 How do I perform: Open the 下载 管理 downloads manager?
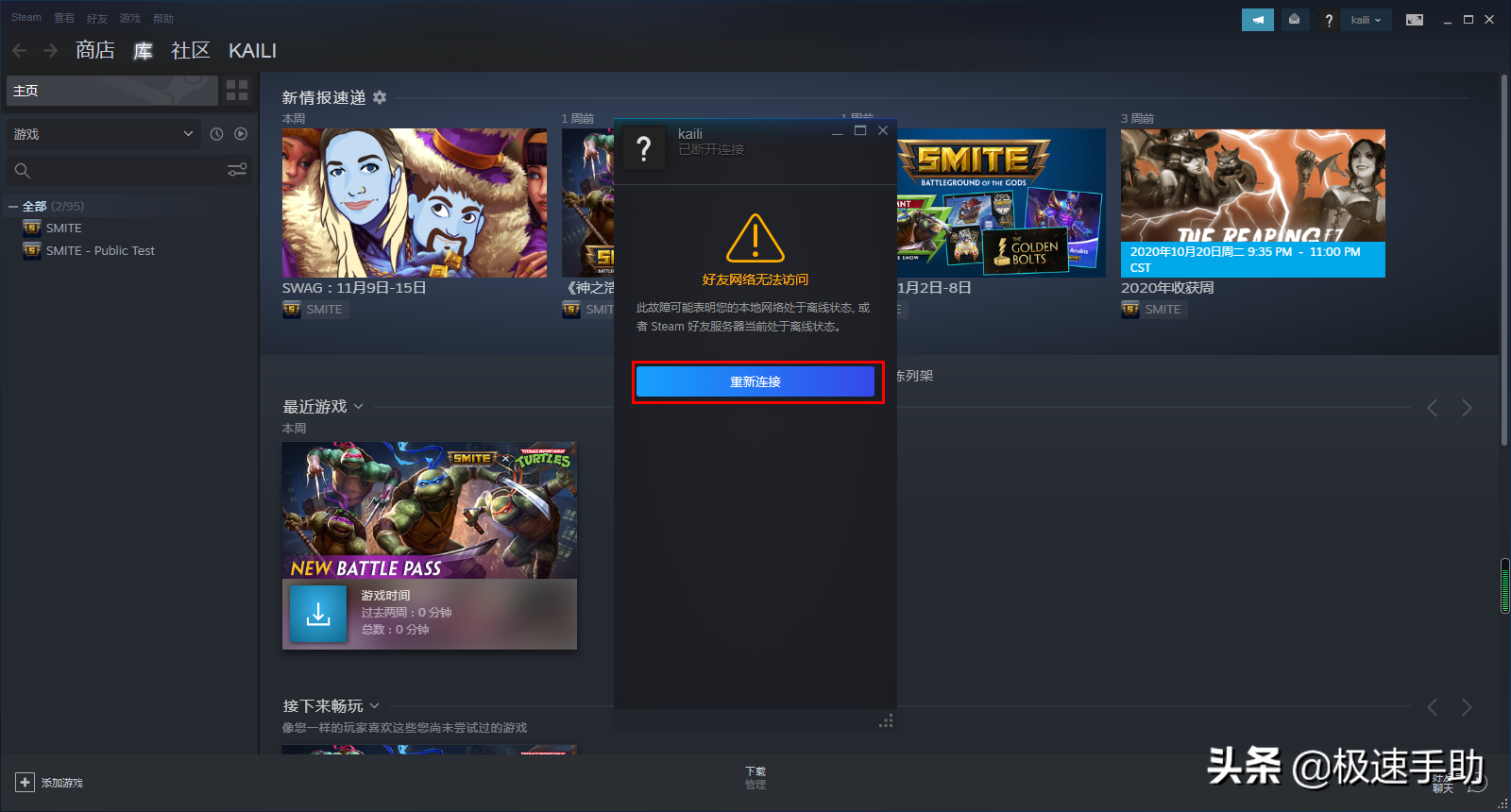click(755, 778)
